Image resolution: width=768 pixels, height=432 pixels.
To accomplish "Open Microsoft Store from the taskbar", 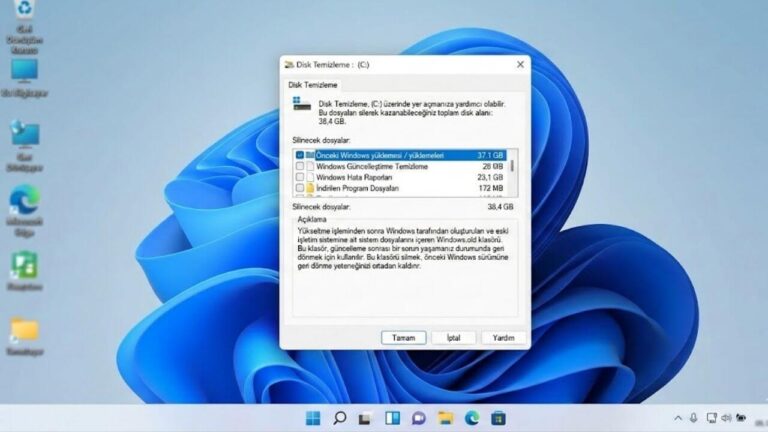I will 498,418.
